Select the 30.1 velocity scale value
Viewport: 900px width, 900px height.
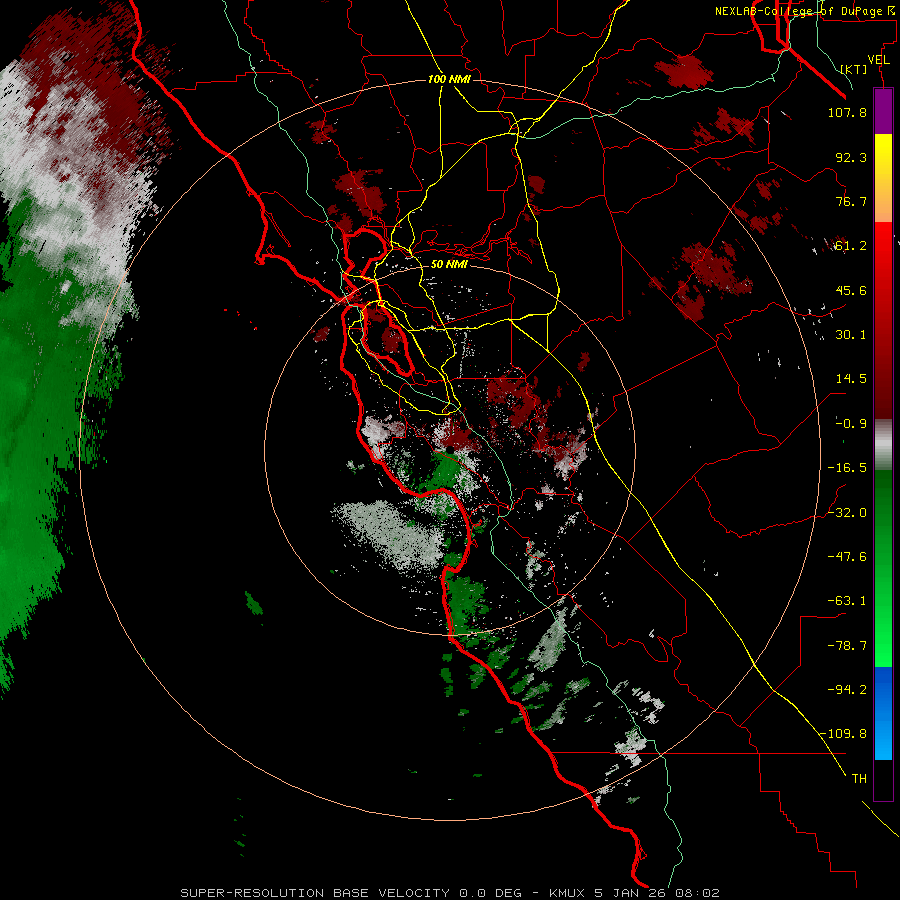[851, 335]
